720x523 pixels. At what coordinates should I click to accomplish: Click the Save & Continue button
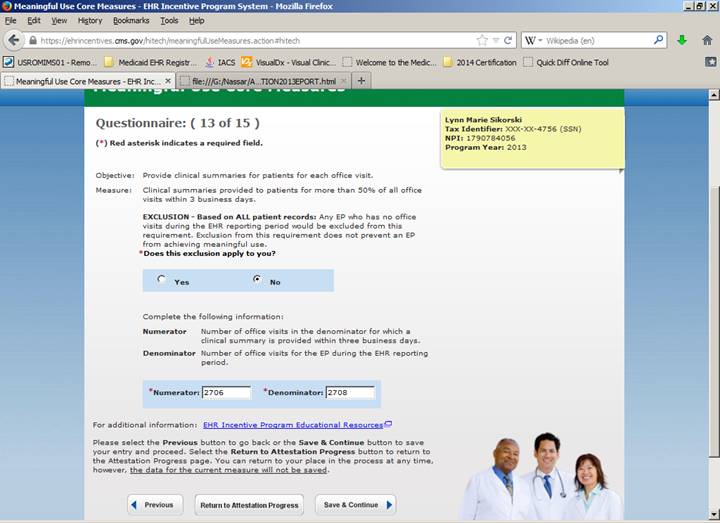point(355,505)
